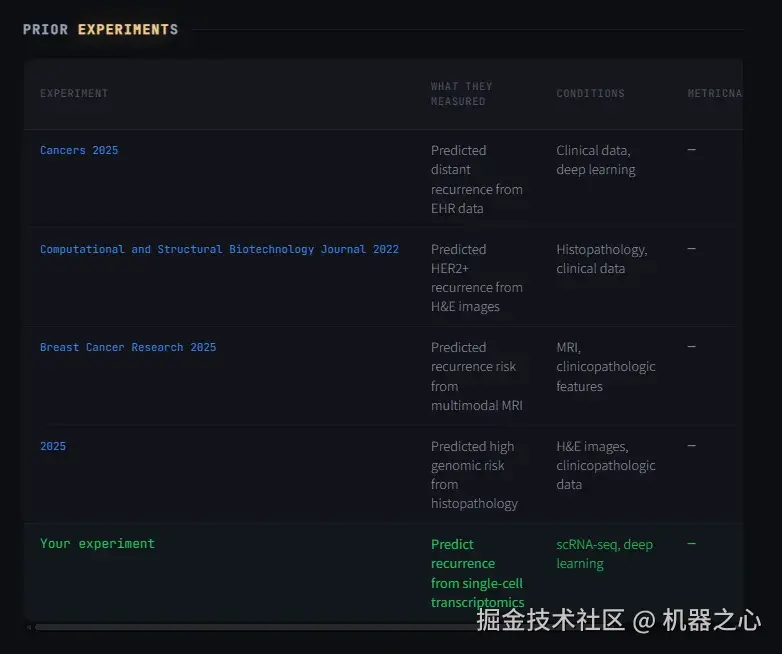Click the CONDITIONS column header
This screenshot has height=654, width=782.
pos(590,94)
